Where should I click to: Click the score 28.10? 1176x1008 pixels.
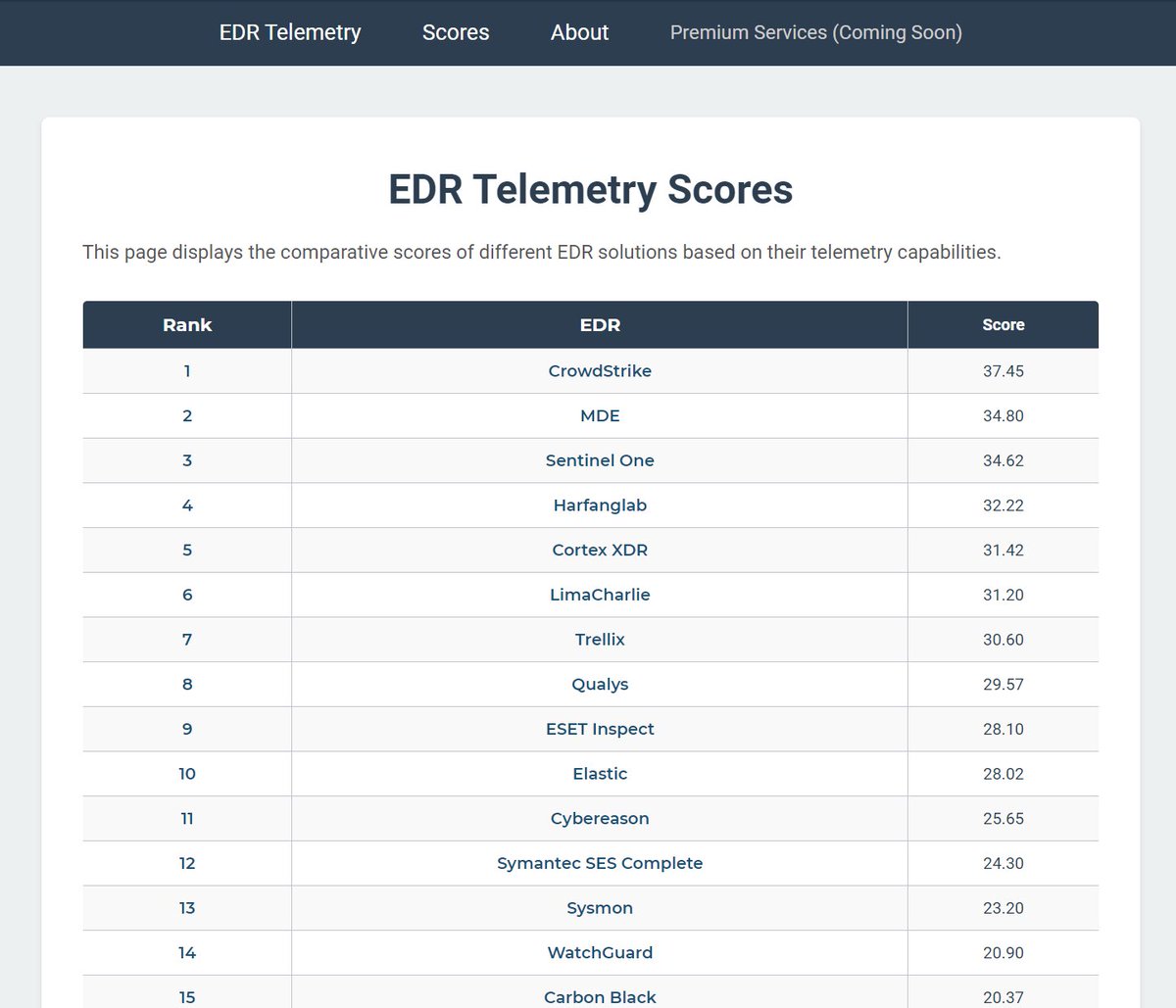tap(1004, 729)
